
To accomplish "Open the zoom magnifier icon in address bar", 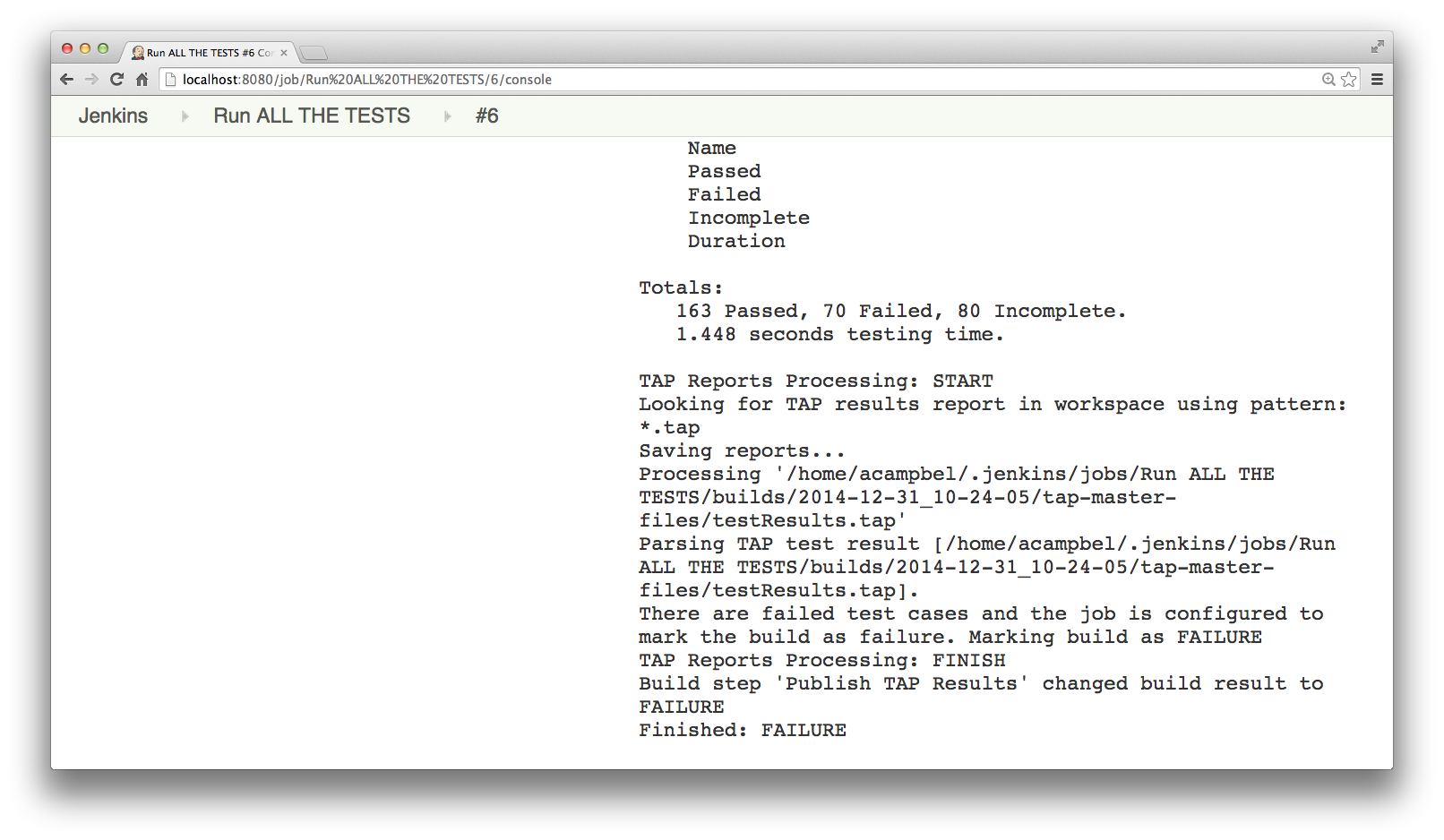I will [1328, 80].
